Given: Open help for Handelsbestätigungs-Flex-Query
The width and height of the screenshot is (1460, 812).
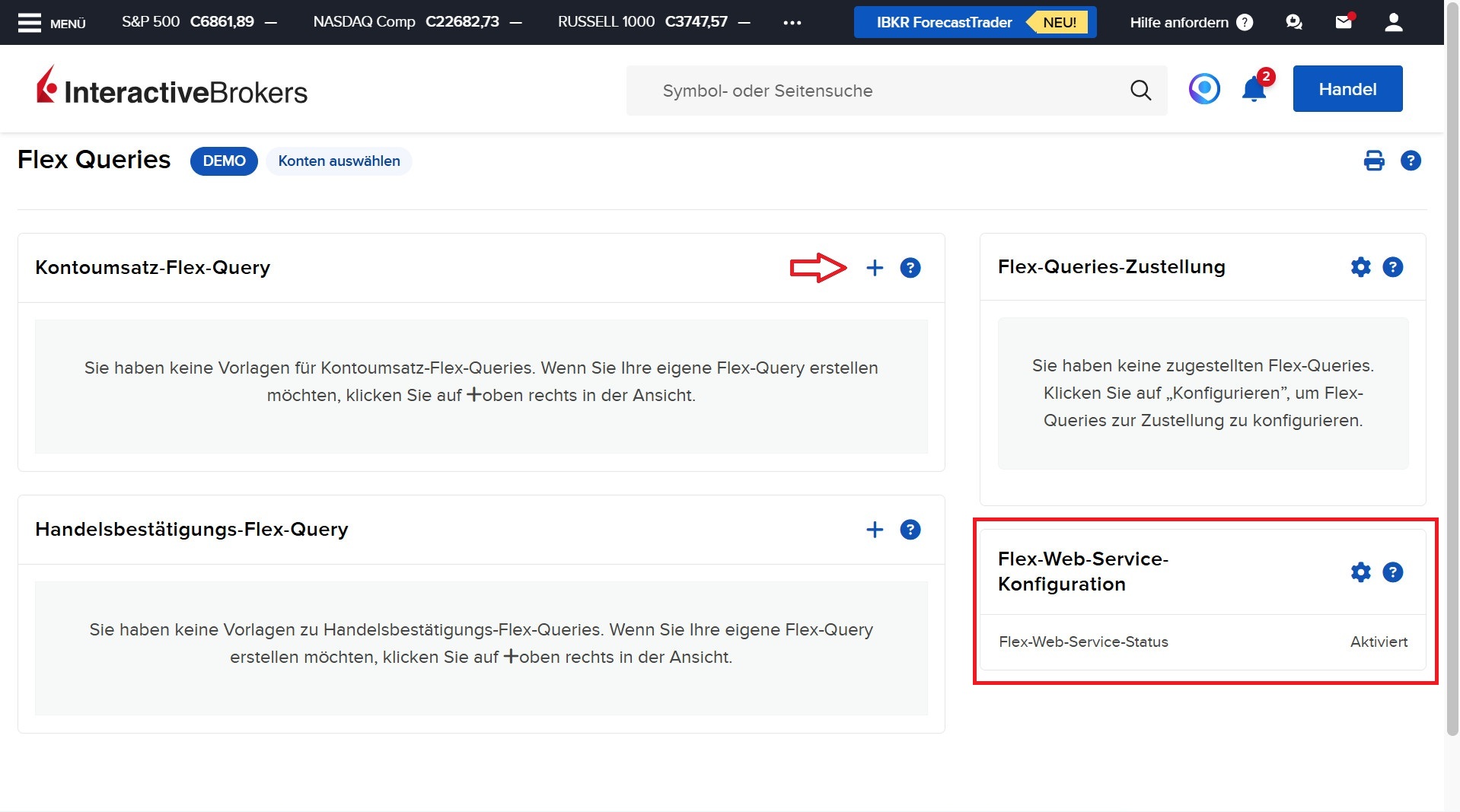Looking at the screenshot, I should pyautogui.click(x=910, y=530).
